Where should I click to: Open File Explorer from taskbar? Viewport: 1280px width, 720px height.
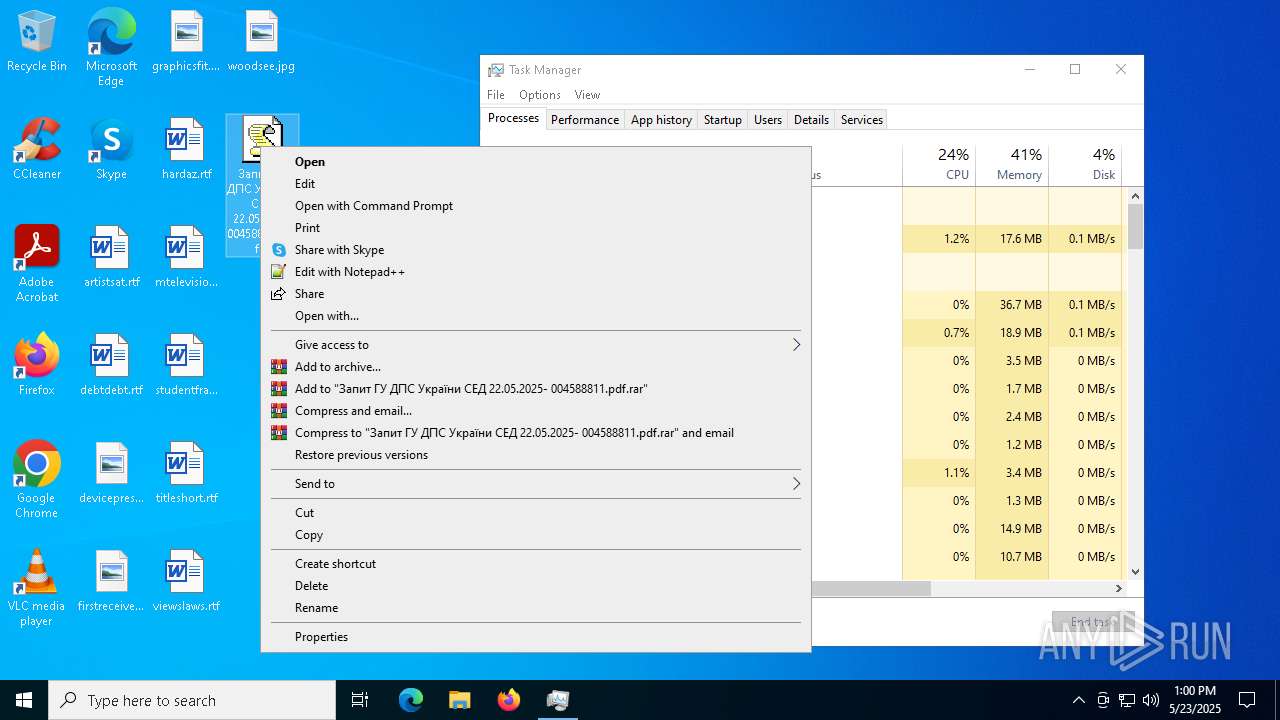pyautogui.click(x=460, y=700)
